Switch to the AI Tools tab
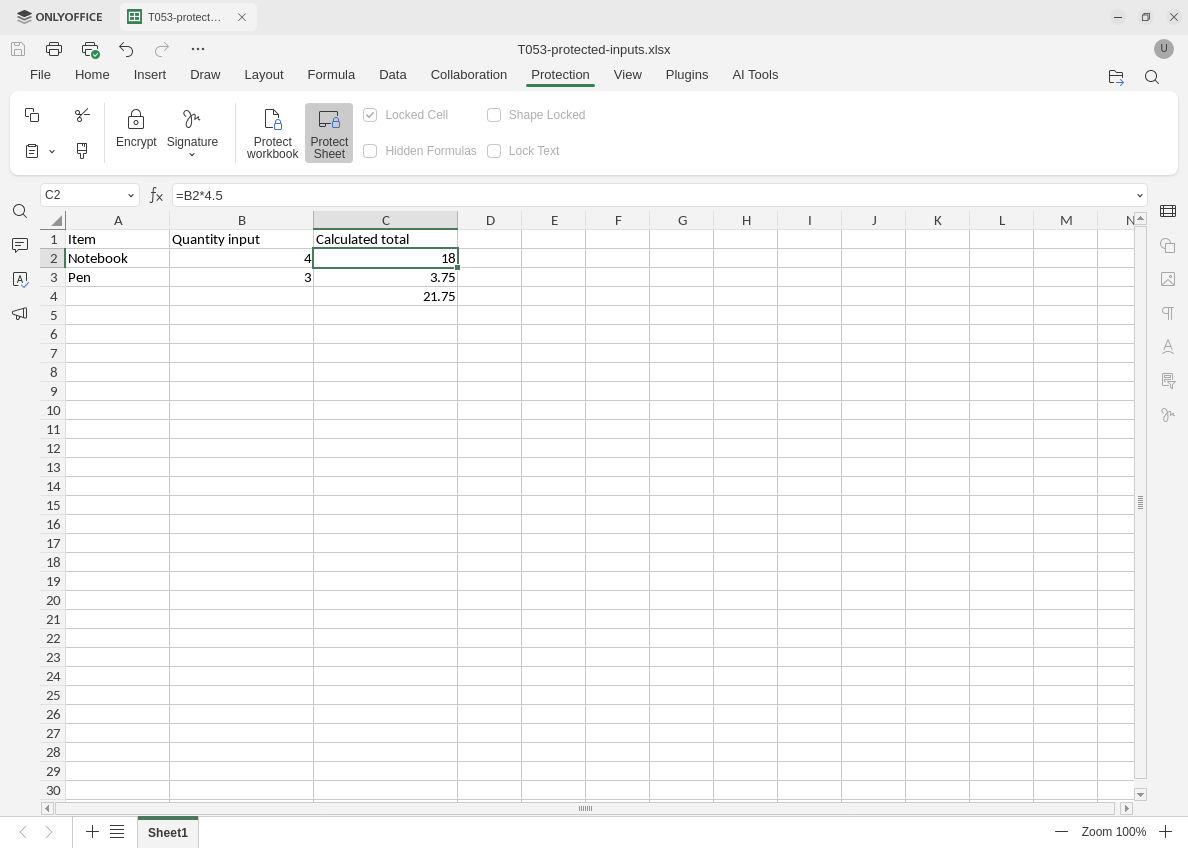 pyautogui.click(x=755, y=75)
